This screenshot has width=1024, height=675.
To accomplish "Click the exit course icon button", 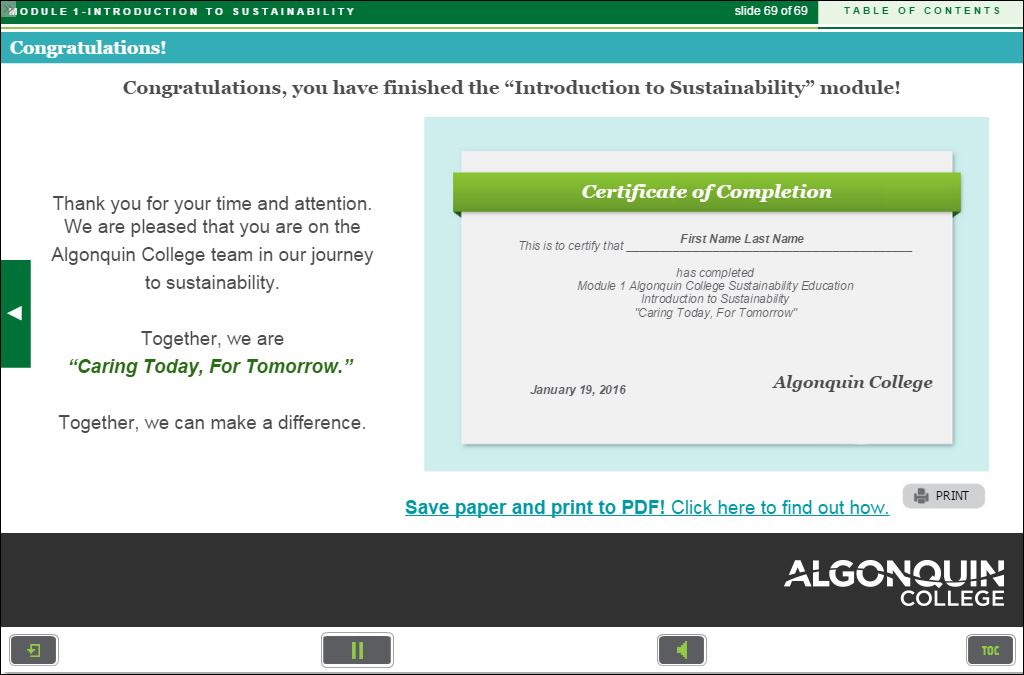I will coord(34,650).
